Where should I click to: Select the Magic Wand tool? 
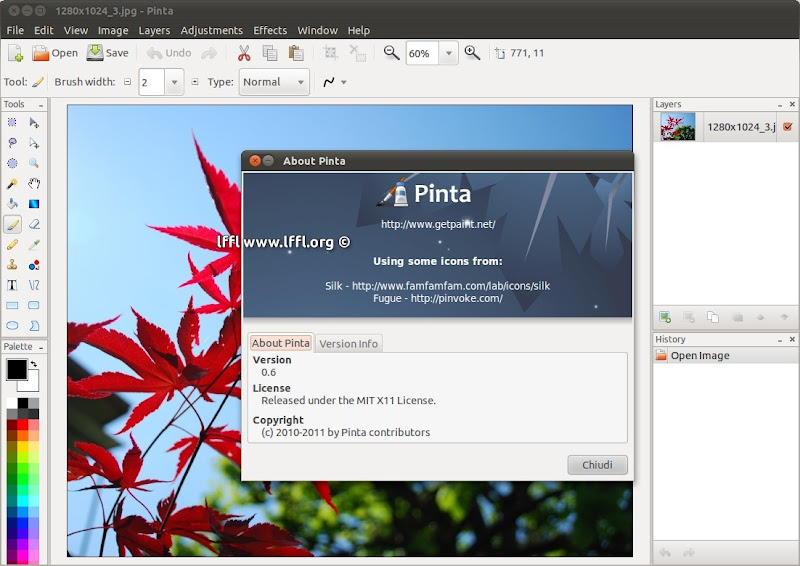(12, 184)
